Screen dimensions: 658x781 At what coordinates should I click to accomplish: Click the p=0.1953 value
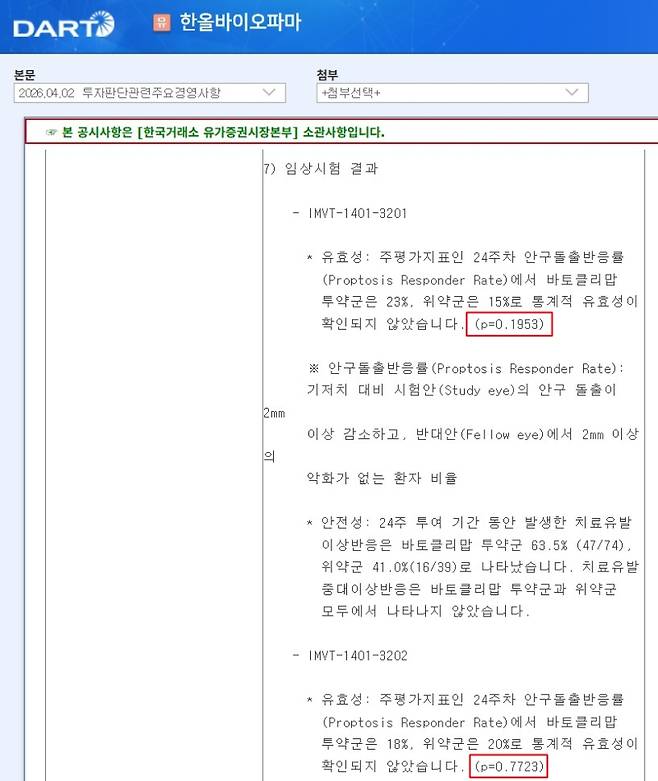[509, 324]
